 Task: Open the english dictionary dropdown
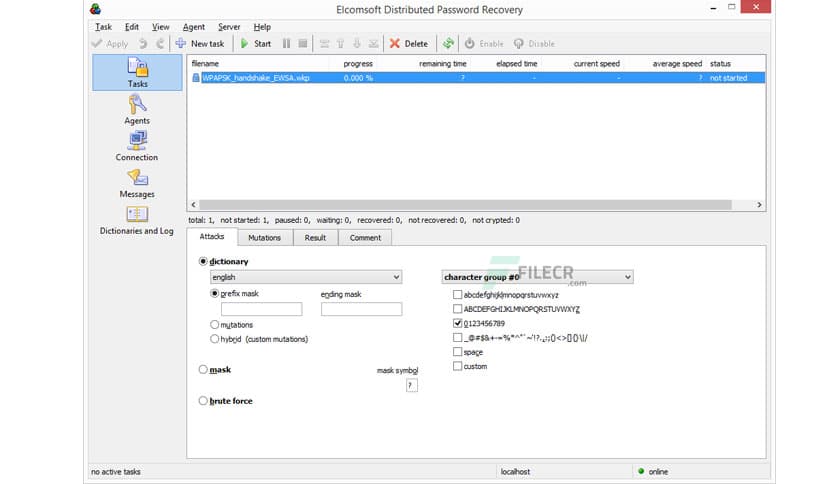[x=306, y=277]
